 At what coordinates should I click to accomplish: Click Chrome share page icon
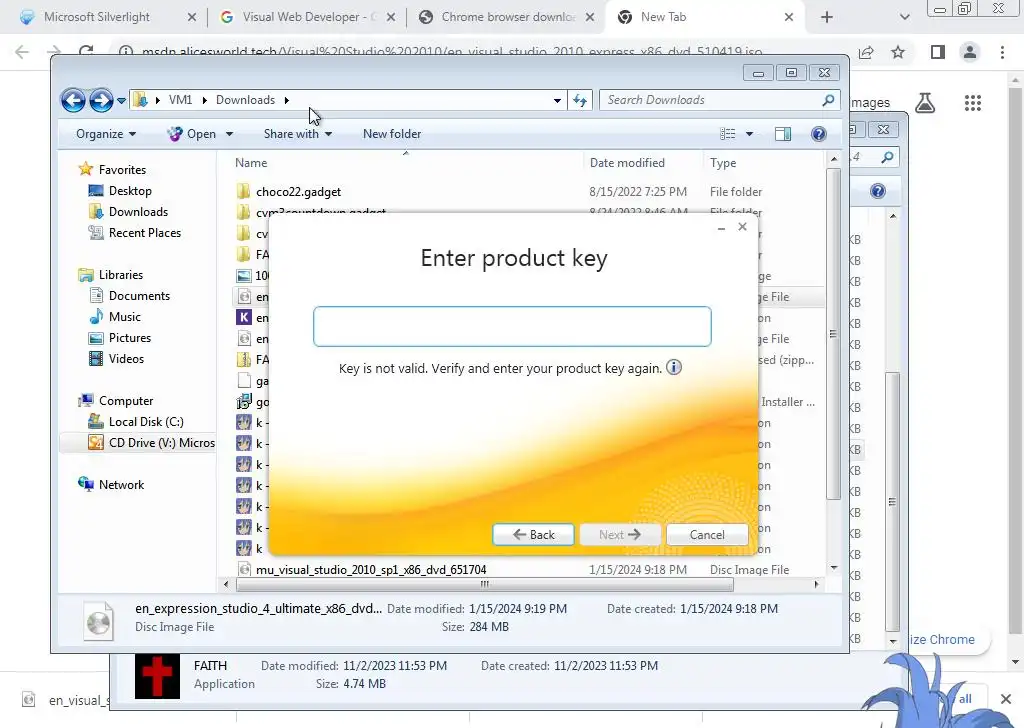867,52
